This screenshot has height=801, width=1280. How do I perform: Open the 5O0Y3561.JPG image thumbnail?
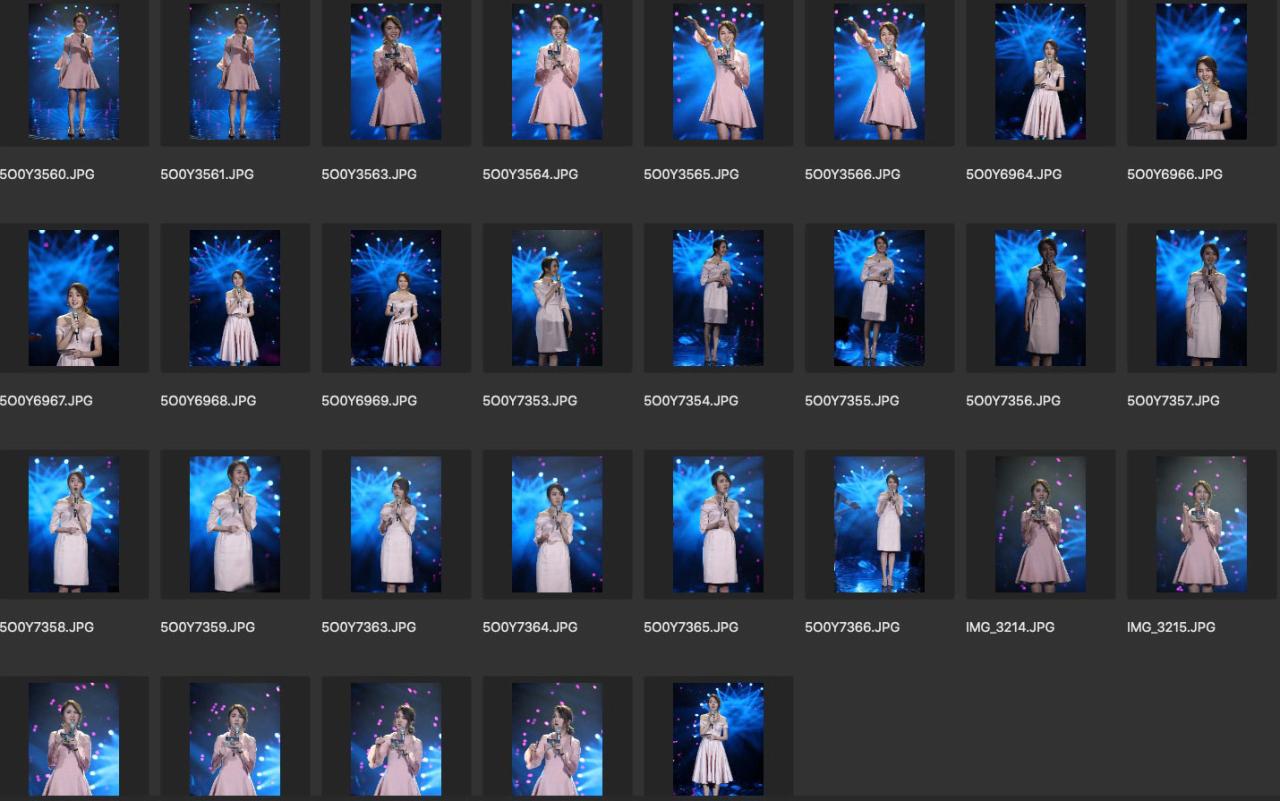point(234,72)
